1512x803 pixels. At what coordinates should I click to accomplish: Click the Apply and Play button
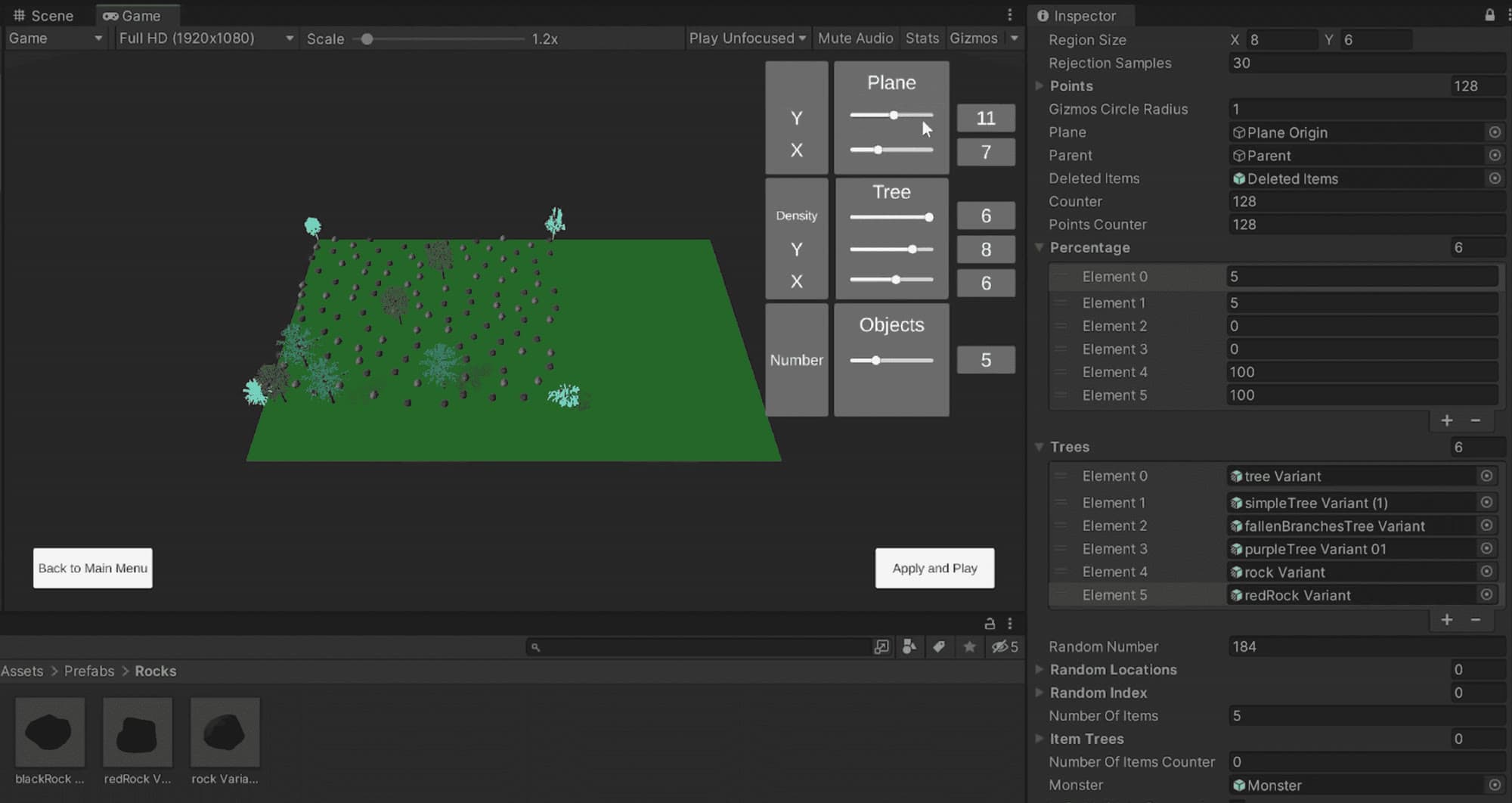[935, 568]
